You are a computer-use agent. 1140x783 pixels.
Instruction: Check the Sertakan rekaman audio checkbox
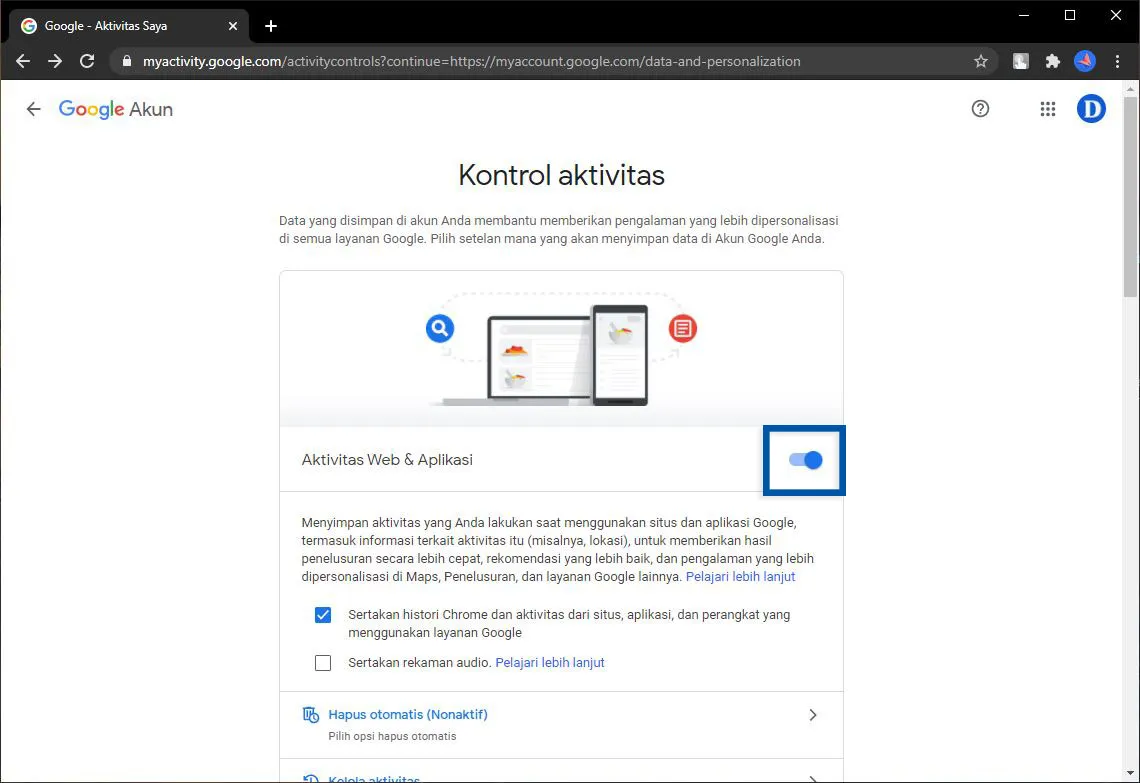(323, 662)
